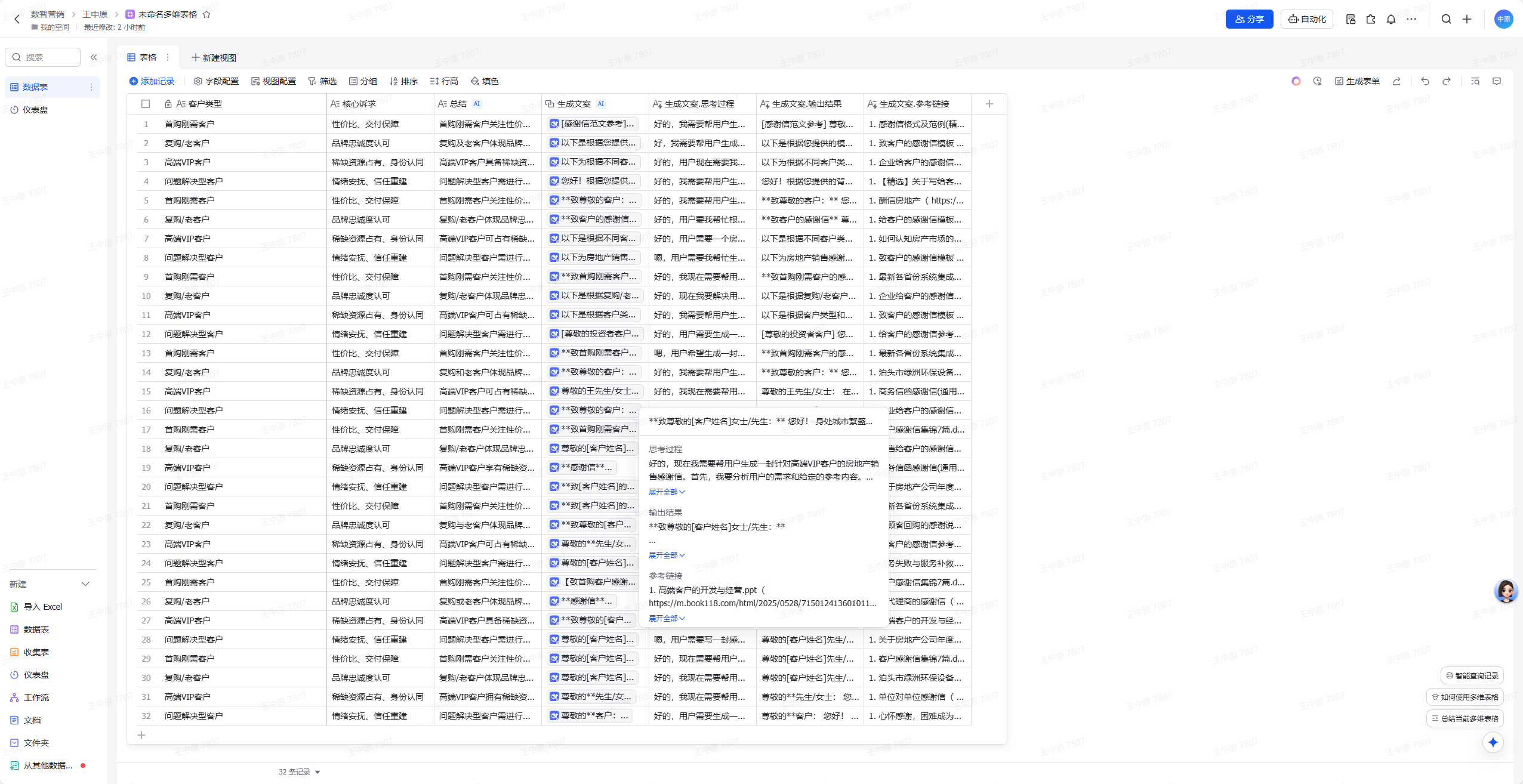
Task: Star the 未命名多维表格 document
Action: pyautogui.click(x=206, y=14)
